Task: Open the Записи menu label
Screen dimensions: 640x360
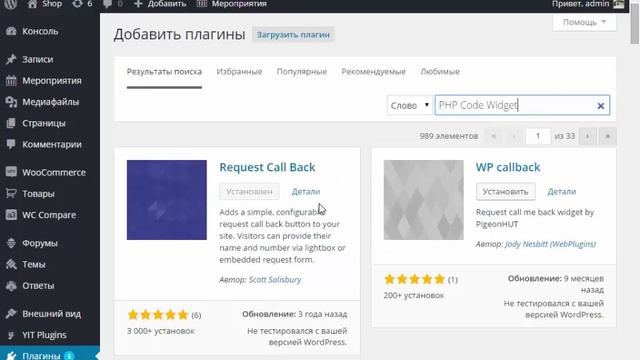Action: tap(38, 60)
